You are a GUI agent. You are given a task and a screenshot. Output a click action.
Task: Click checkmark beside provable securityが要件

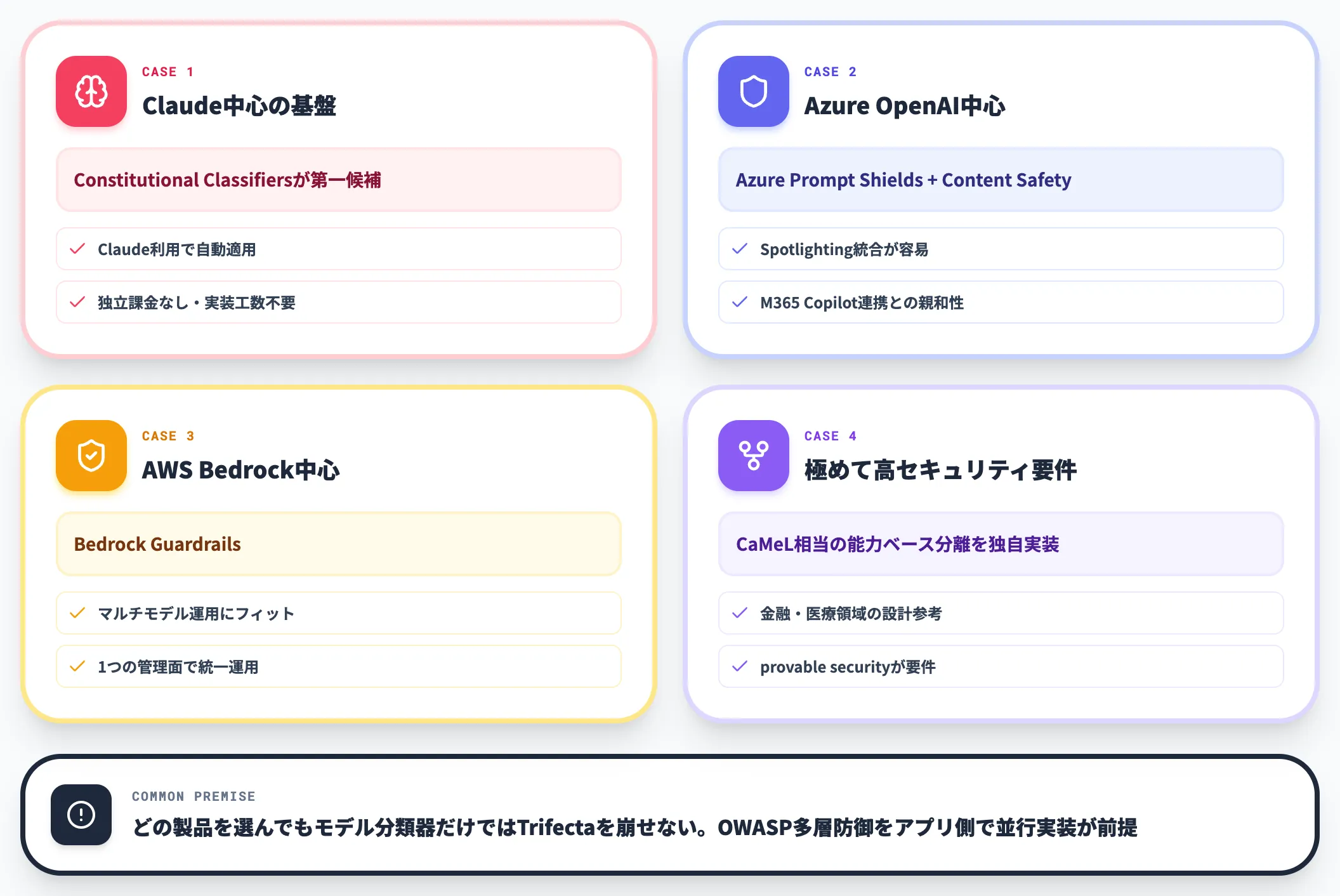[x=740, y=666]
